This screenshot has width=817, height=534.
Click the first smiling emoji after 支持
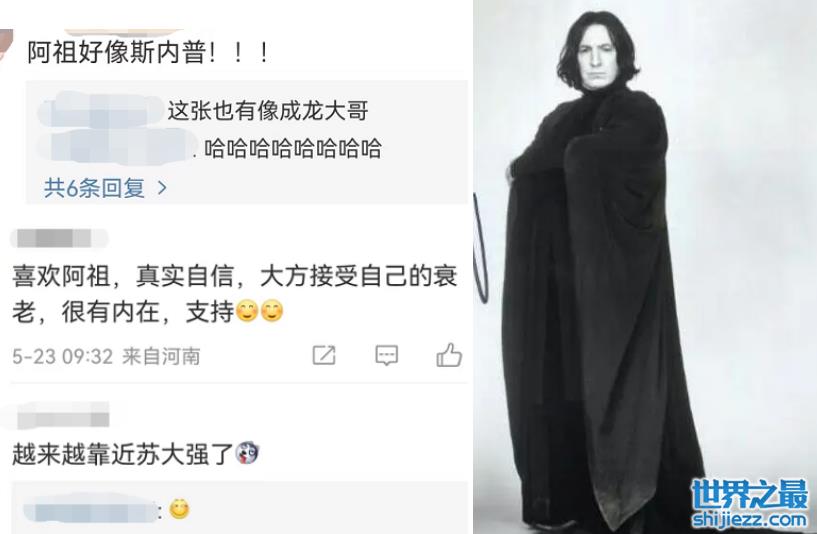(x=247, y=311)
